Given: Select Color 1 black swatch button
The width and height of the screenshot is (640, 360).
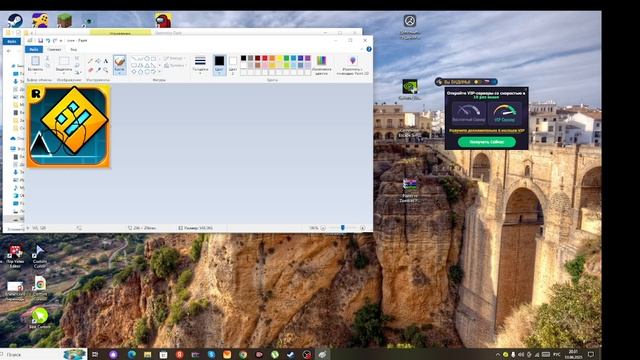Looking at the screenshot, I should 220,65.
